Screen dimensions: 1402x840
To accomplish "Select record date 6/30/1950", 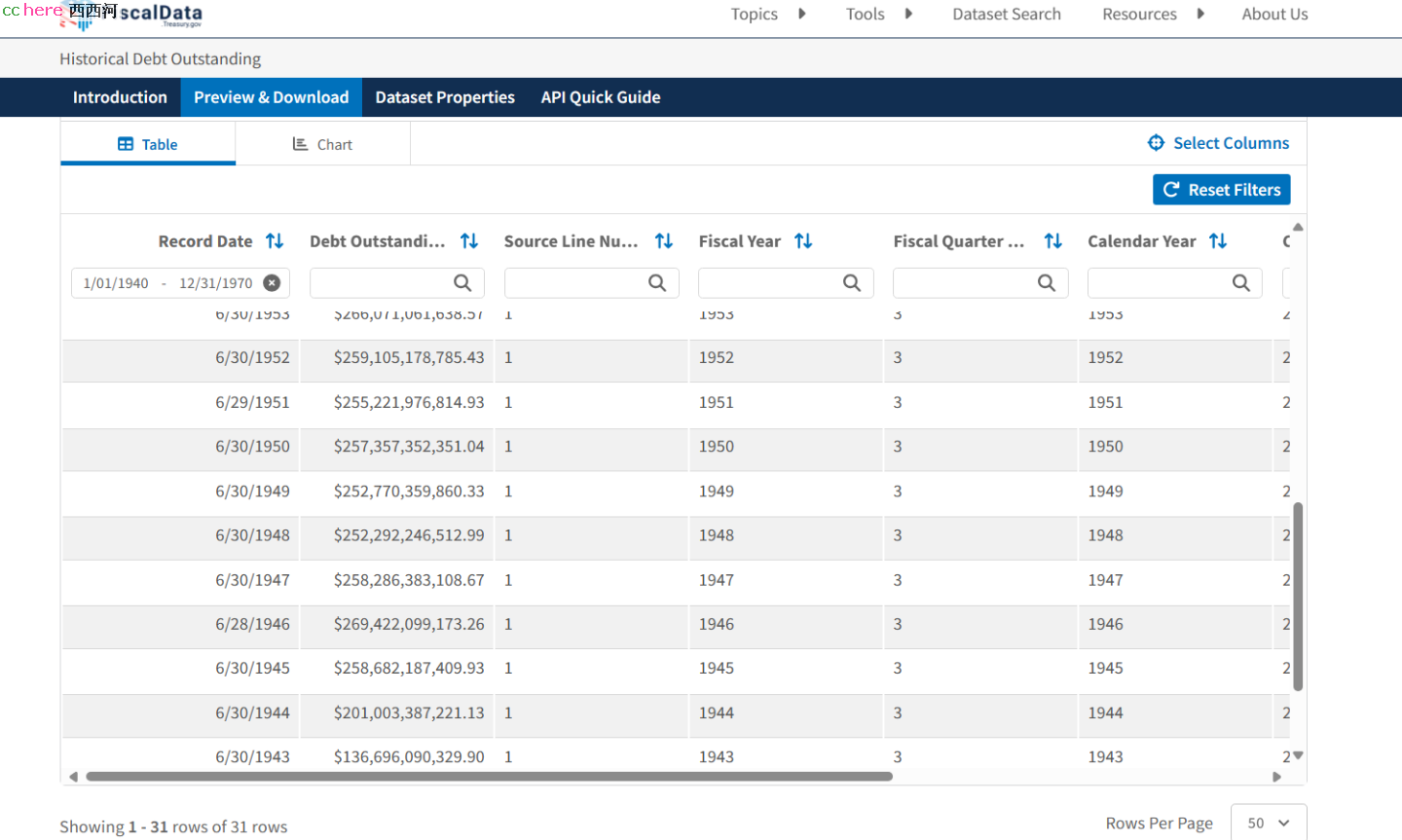I will pos(252,446).
